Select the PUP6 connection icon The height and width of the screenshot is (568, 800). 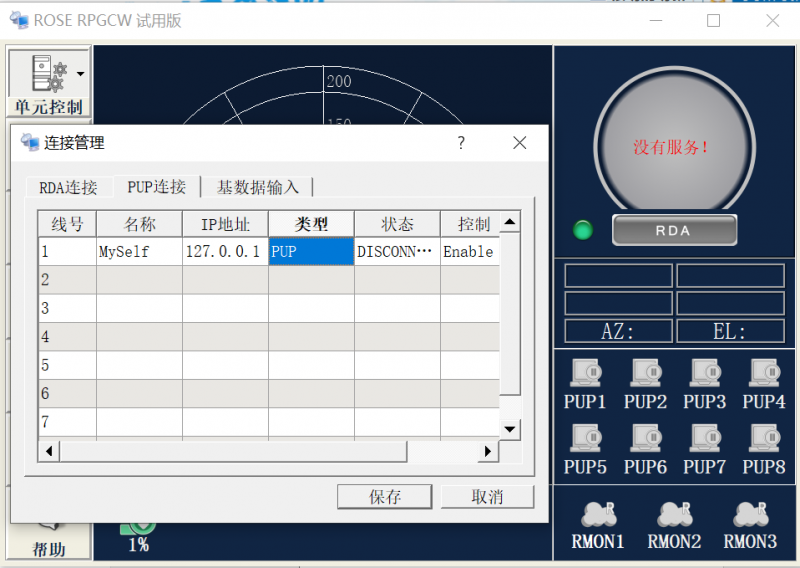[645, 438]
